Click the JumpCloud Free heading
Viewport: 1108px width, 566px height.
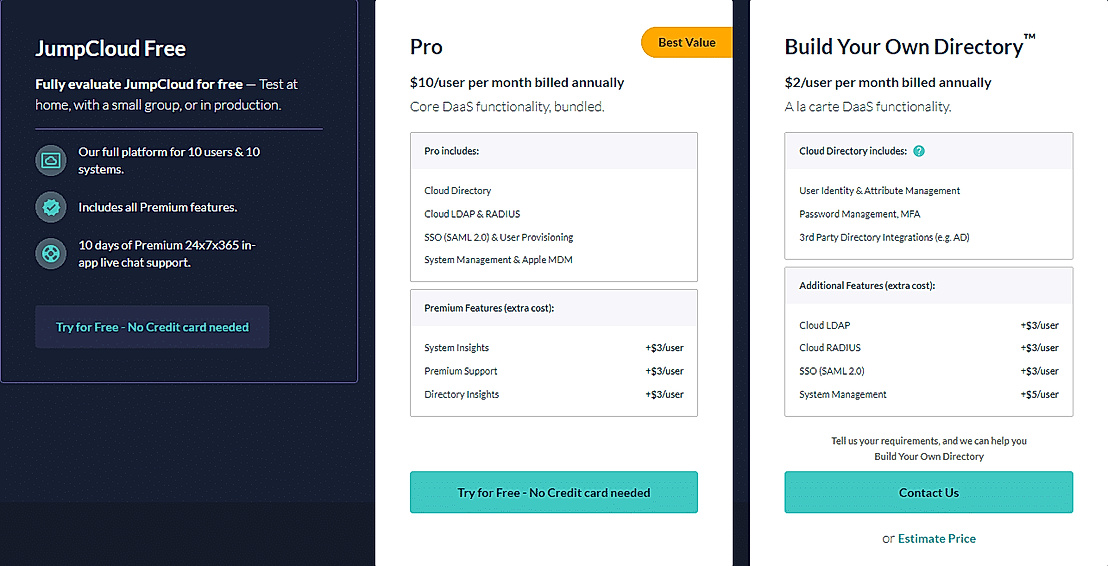pos(110,49)
